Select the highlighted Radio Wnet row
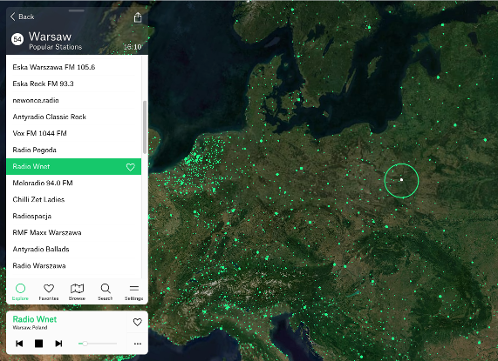Image resolution: width=498 pixels, height=361 pixels. point(74,166)
